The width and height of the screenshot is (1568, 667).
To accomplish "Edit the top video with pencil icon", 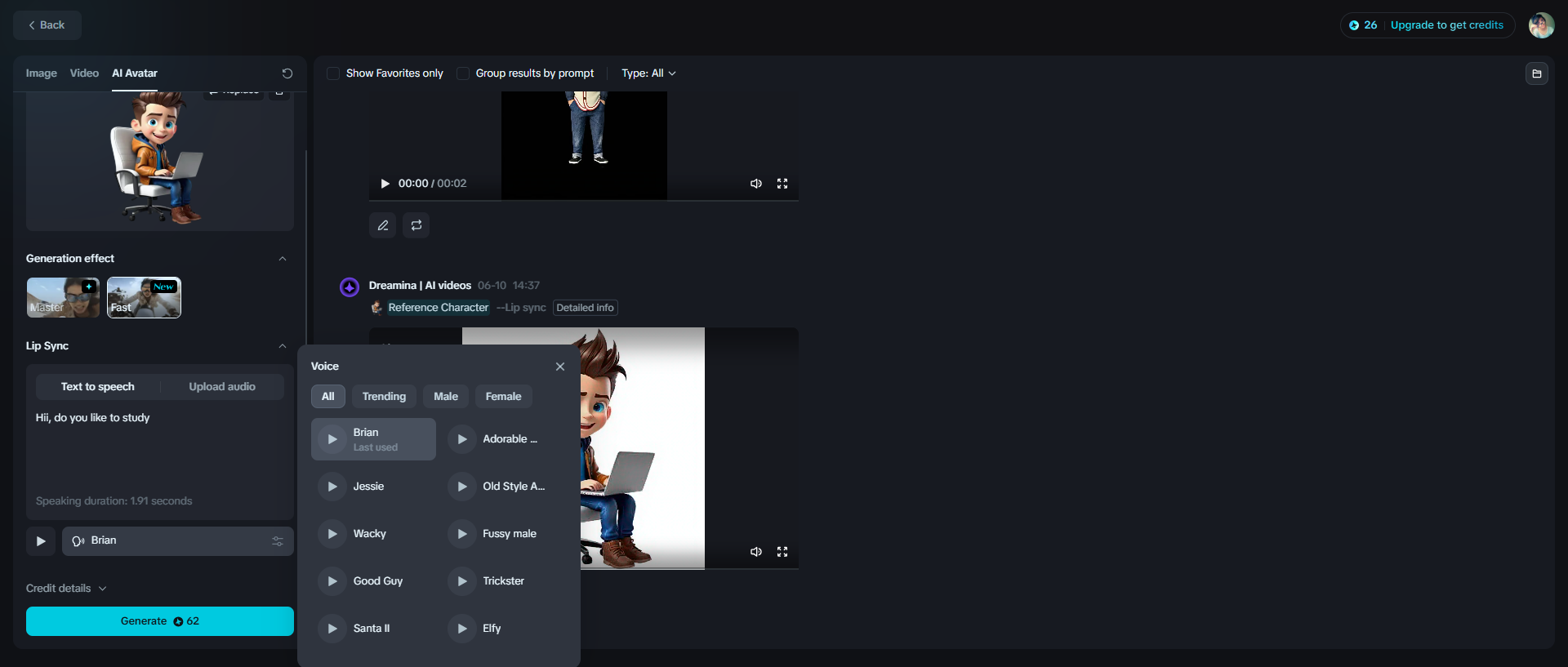I will (x=382, y=225).
